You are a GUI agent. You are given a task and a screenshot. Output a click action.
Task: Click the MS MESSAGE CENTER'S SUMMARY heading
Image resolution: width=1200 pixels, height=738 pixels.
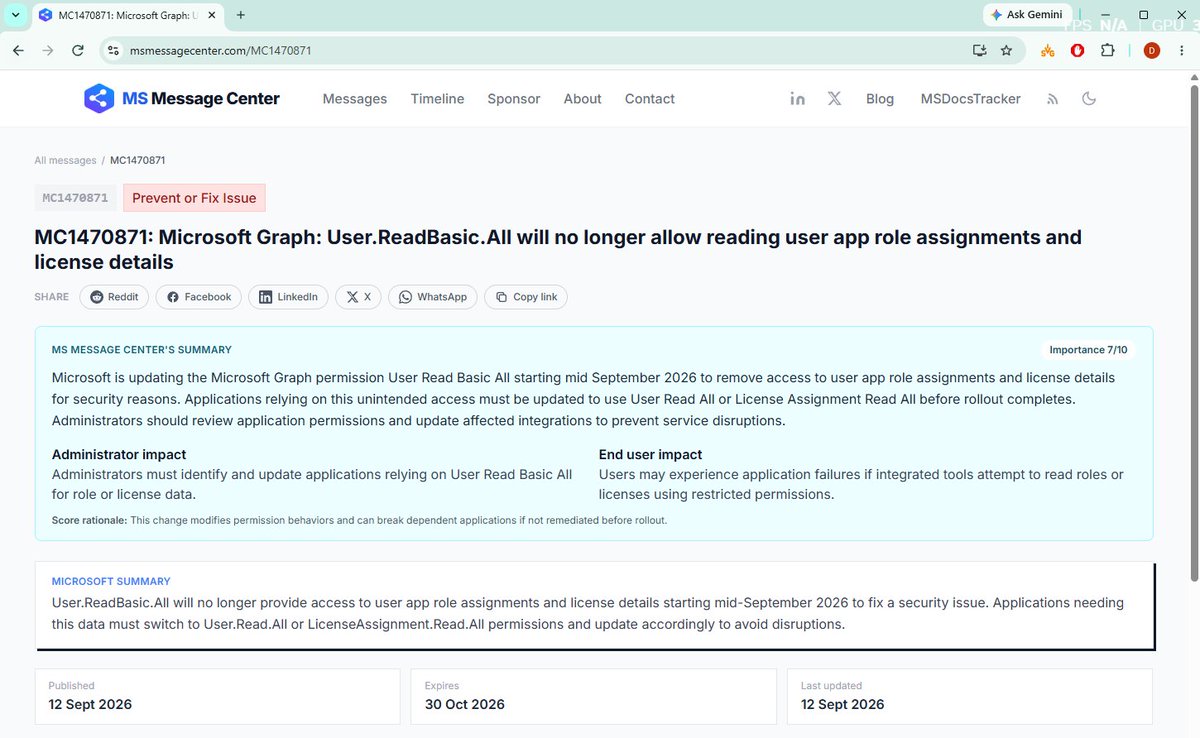pyautogui.click(x=142, y=350)
